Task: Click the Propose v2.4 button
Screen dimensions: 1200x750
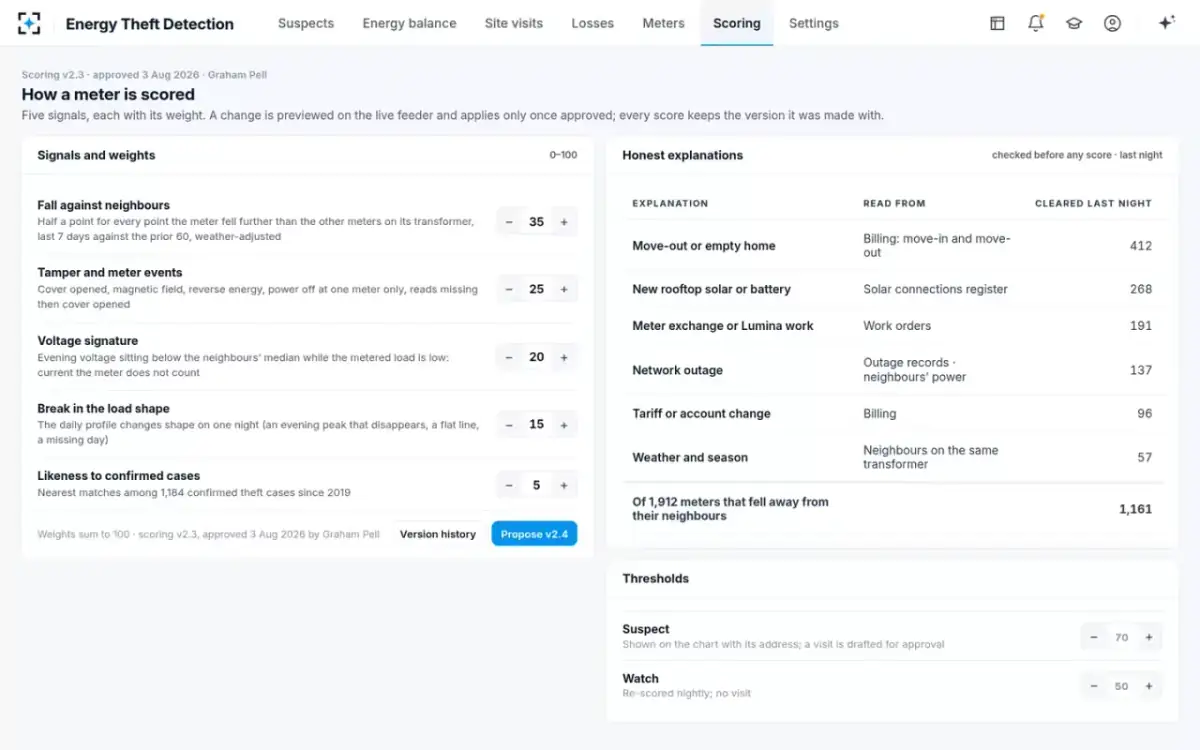Action: point(534,534)
